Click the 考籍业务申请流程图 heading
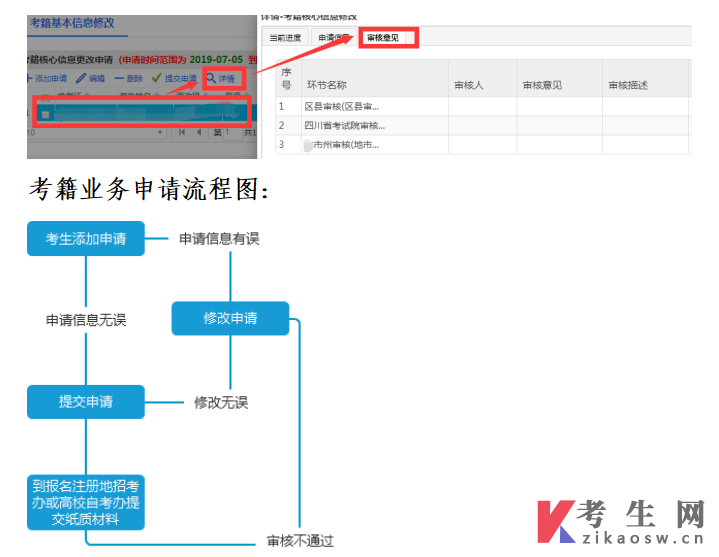 click(x=149, y=189)
